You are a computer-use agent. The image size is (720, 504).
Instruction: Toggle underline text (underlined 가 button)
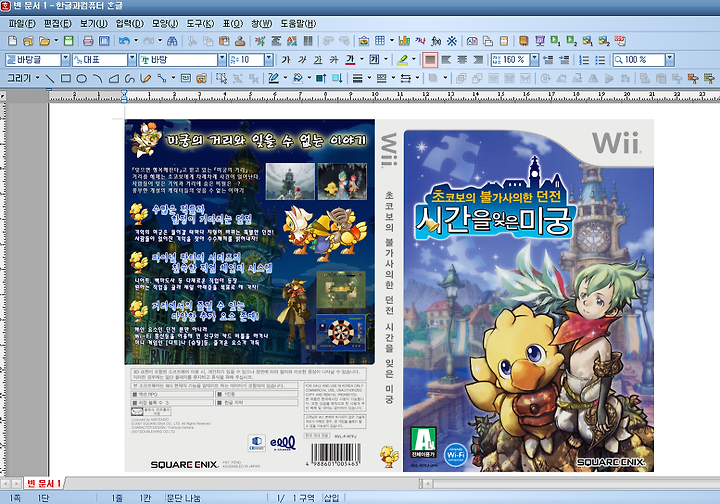(x=318, y=60)
